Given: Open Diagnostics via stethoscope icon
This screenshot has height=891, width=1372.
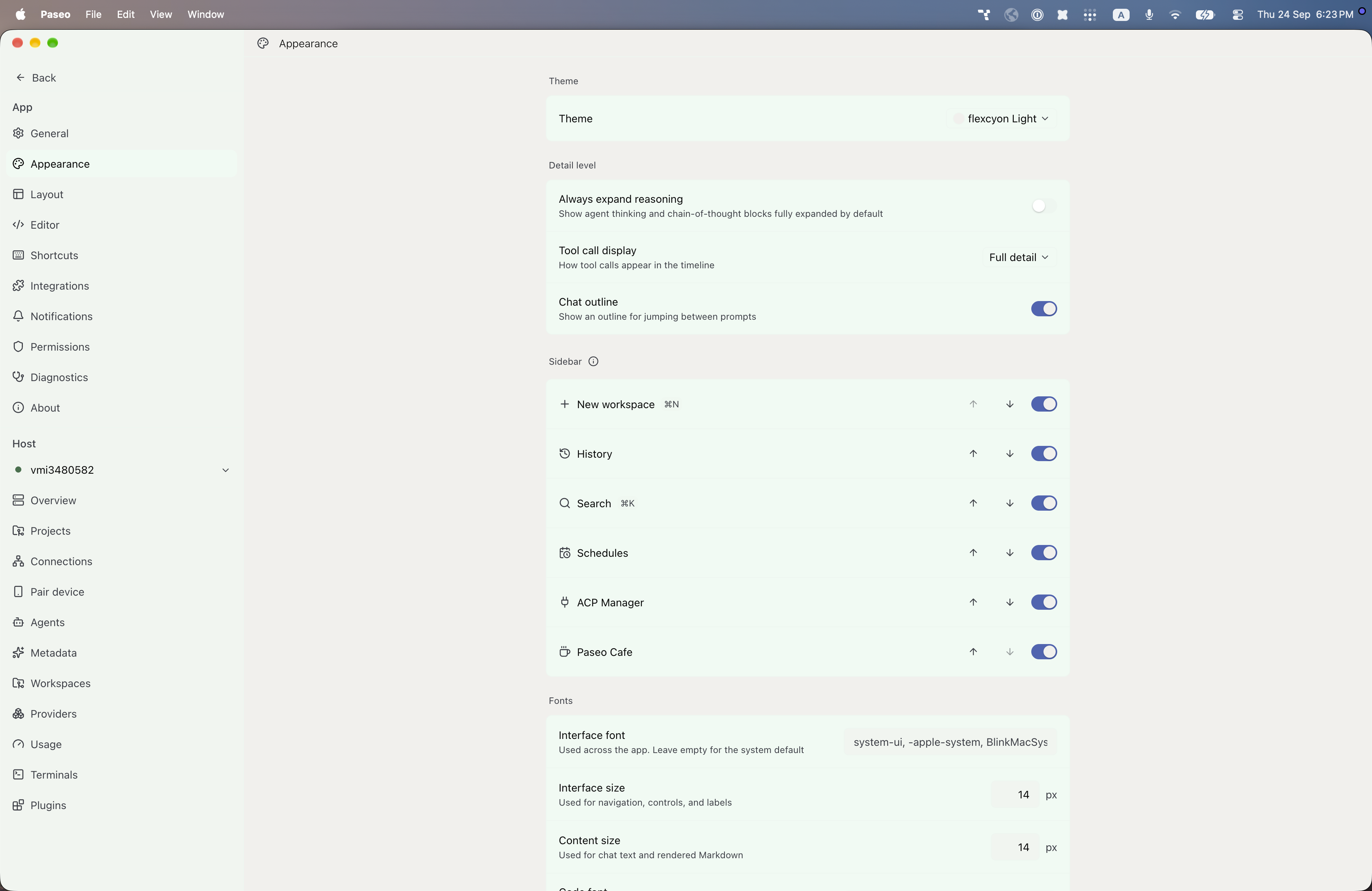Looking at the screenshot, I should (18, 377).
